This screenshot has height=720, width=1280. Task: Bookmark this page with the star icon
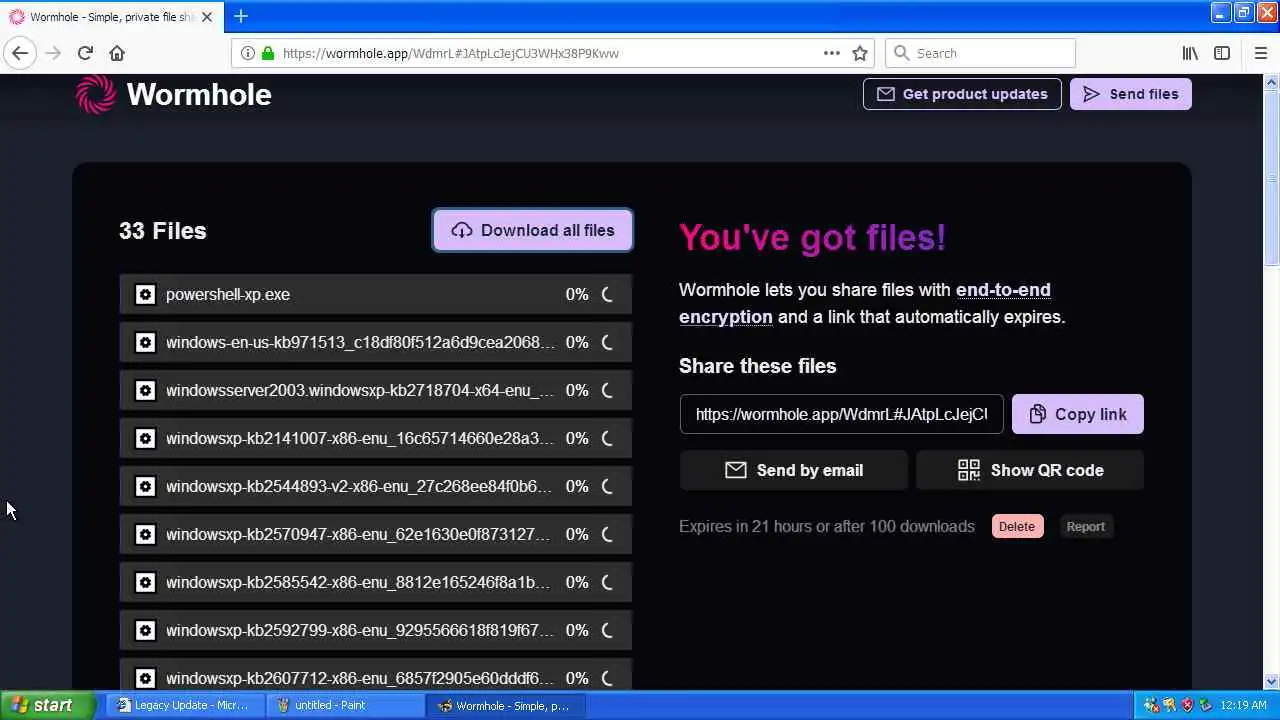[x=860, y=53]
